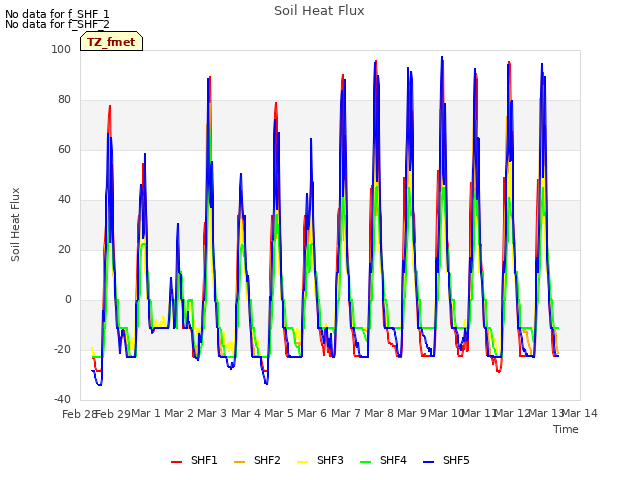Image resolution: width=640 pixels, height=480 pixels.
Task: Click the -40 y-axis tick label
Action: (x=62, y=399)
